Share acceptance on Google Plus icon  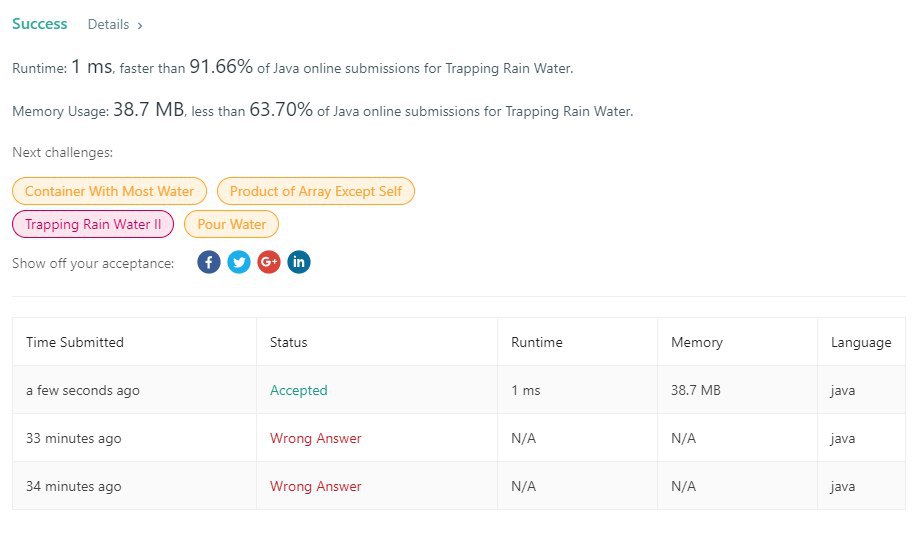pos(269,262)
